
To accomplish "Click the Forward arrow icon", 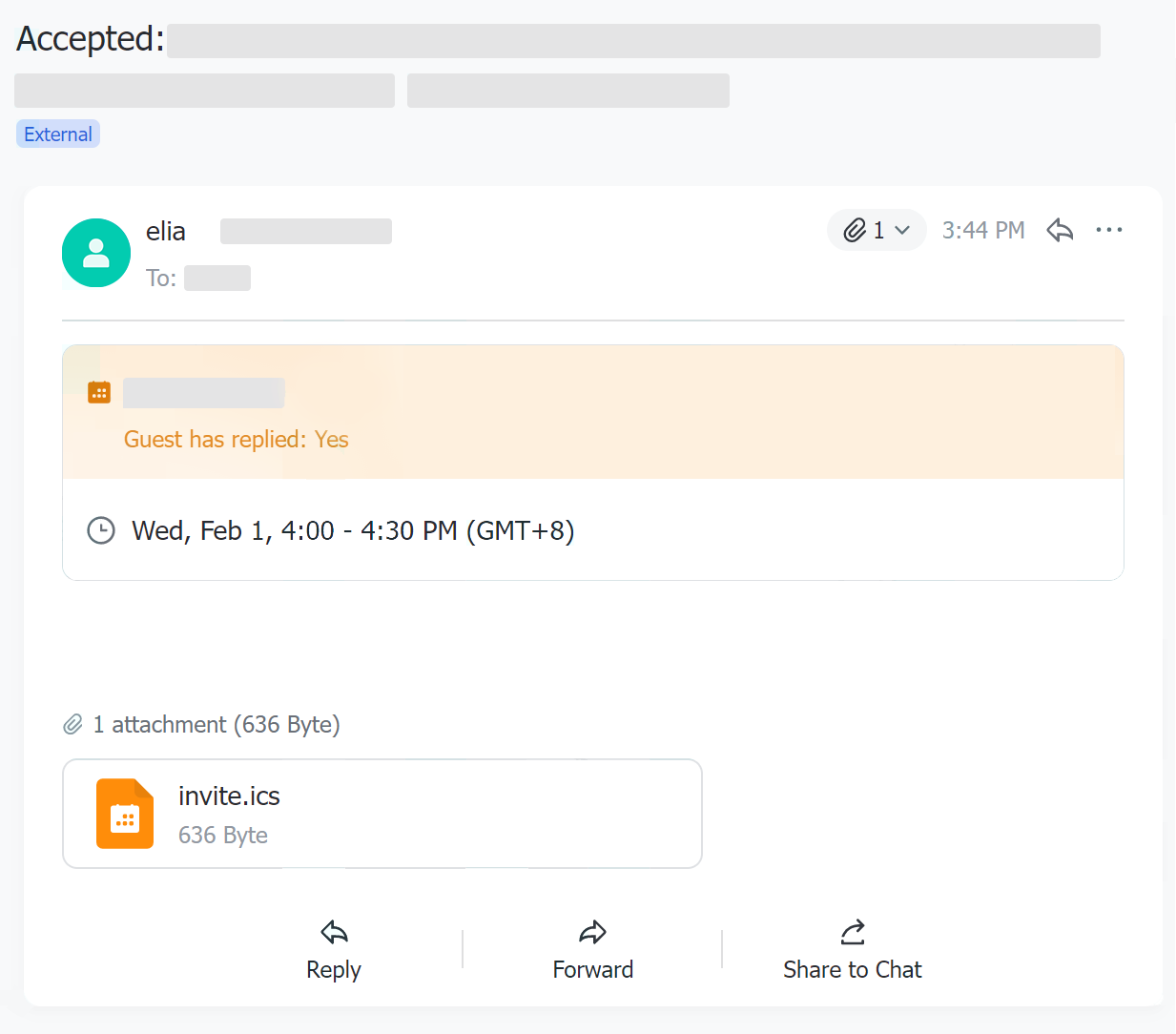I will click(x=592, y=932).
